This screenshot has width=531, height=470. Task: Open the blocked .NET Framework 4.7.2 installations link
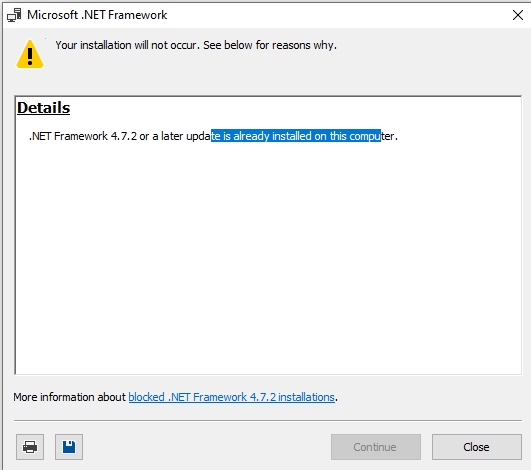click(x=232, y=397)
